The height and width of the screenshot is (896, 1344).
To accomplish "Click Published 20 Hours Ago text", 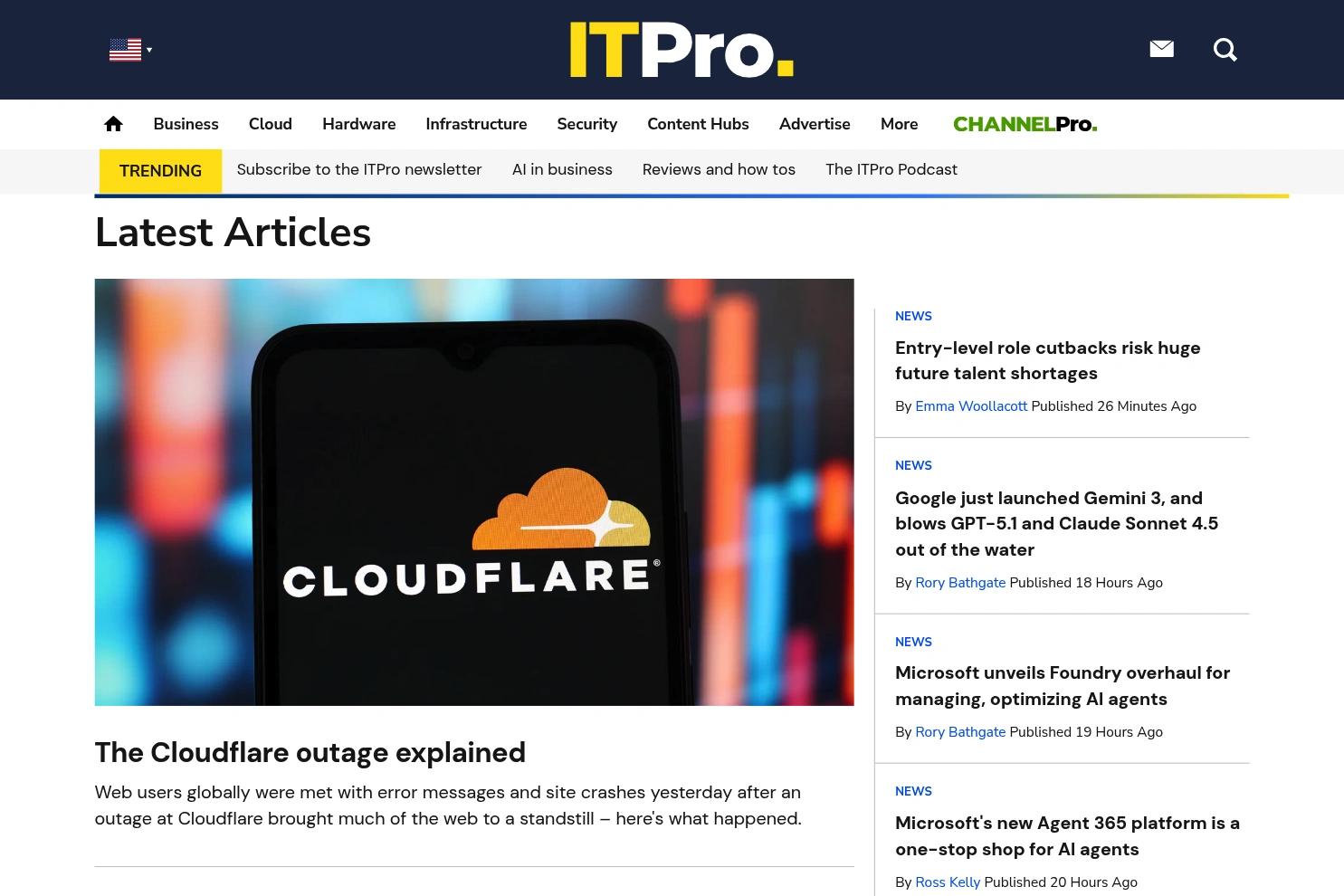I will point(1061,882).
